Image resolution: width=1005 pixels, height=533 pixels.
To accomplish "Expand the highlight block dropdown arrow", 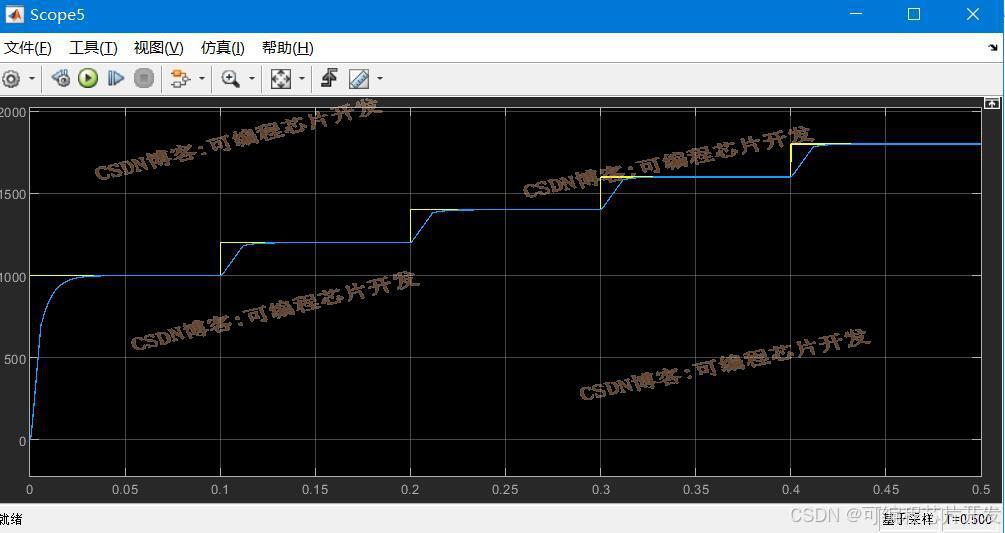I will click(x=202, y=79).
